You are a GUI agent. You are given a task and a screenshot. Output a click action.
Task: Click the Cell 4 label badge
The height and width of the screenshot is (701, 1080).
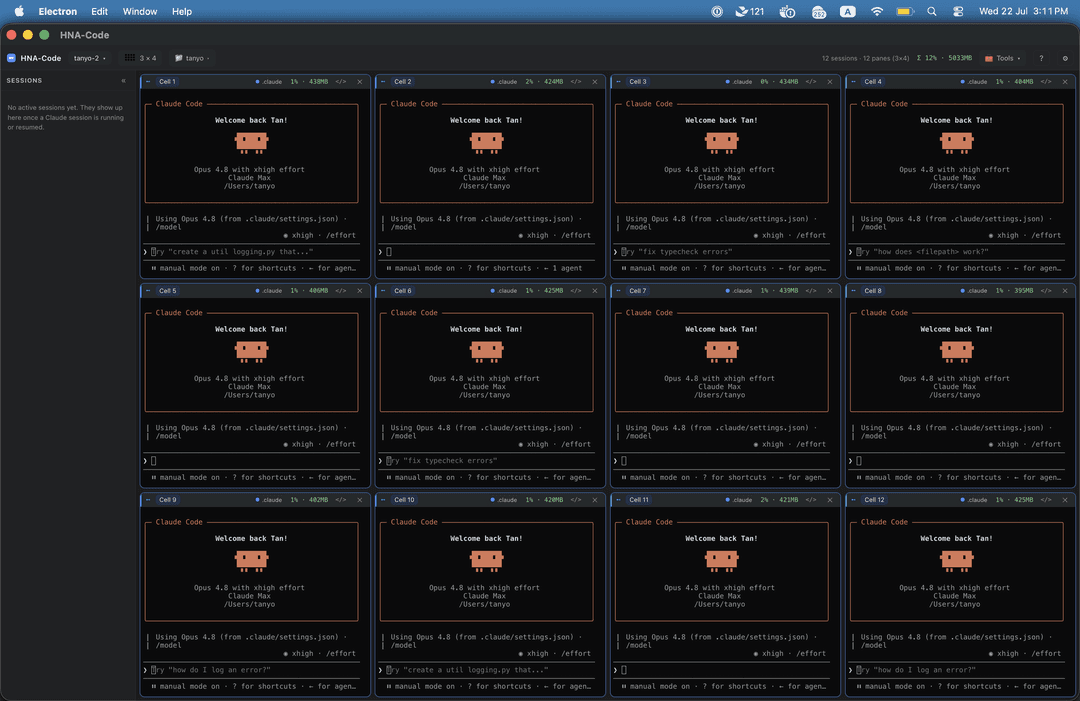tap(873, 82)
